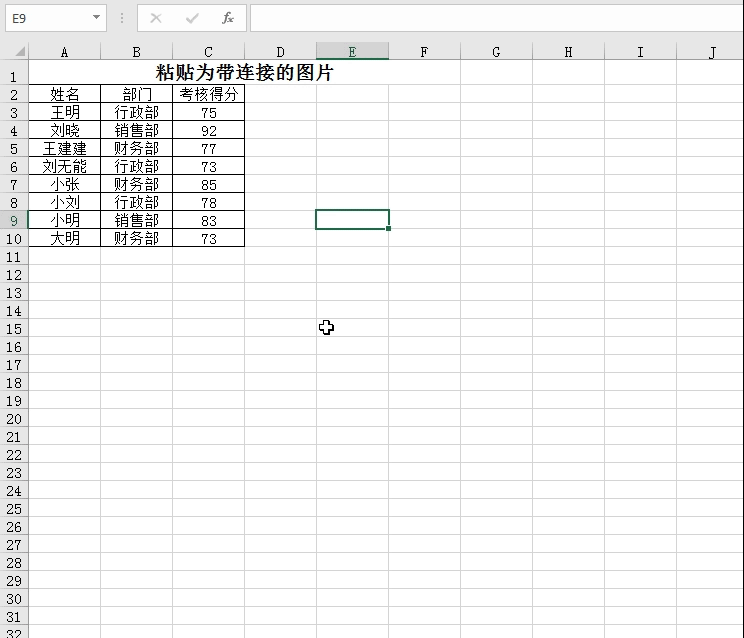Select the cell containing 小刘
The image size is (744, 638).
65,202
